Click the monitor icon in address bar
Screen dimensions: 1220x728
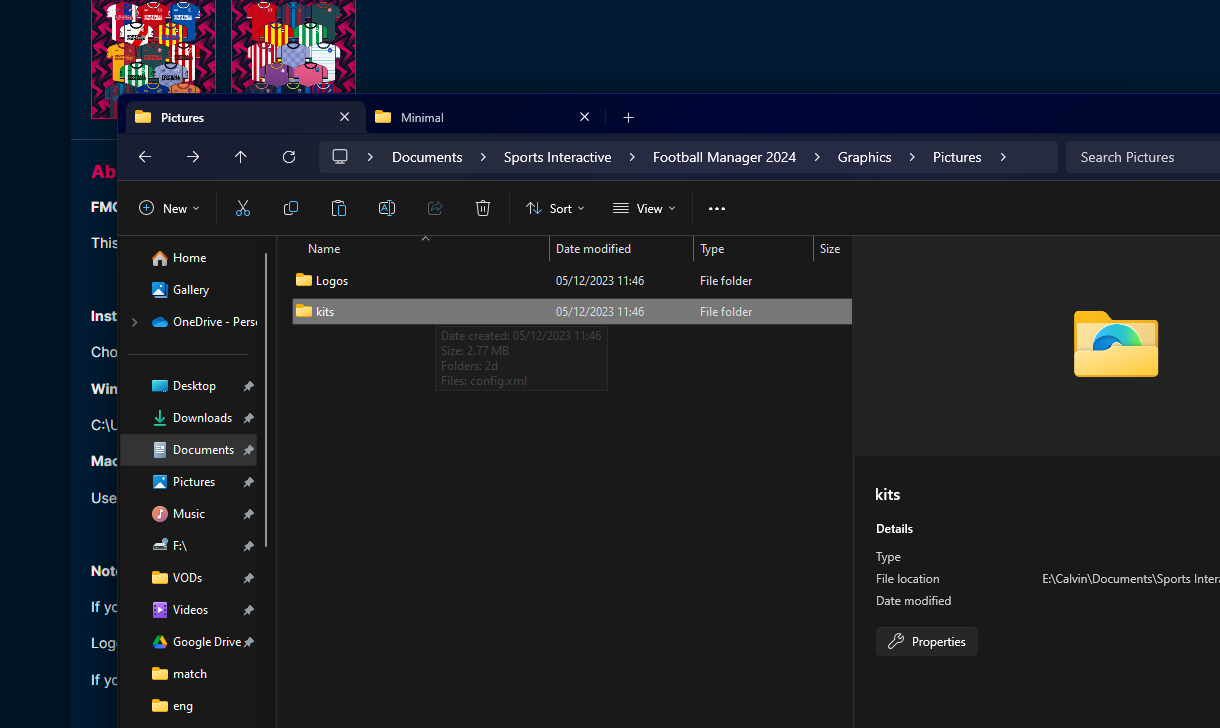click(340, 157)
